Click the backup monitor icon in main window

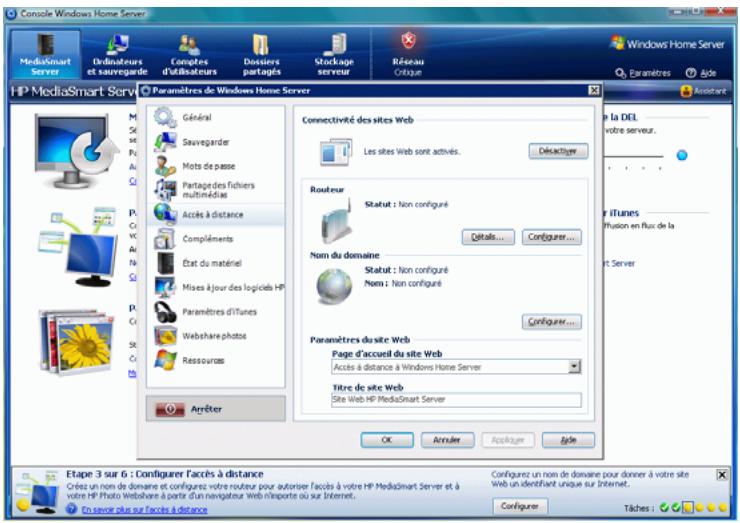(x=76, y=151)
